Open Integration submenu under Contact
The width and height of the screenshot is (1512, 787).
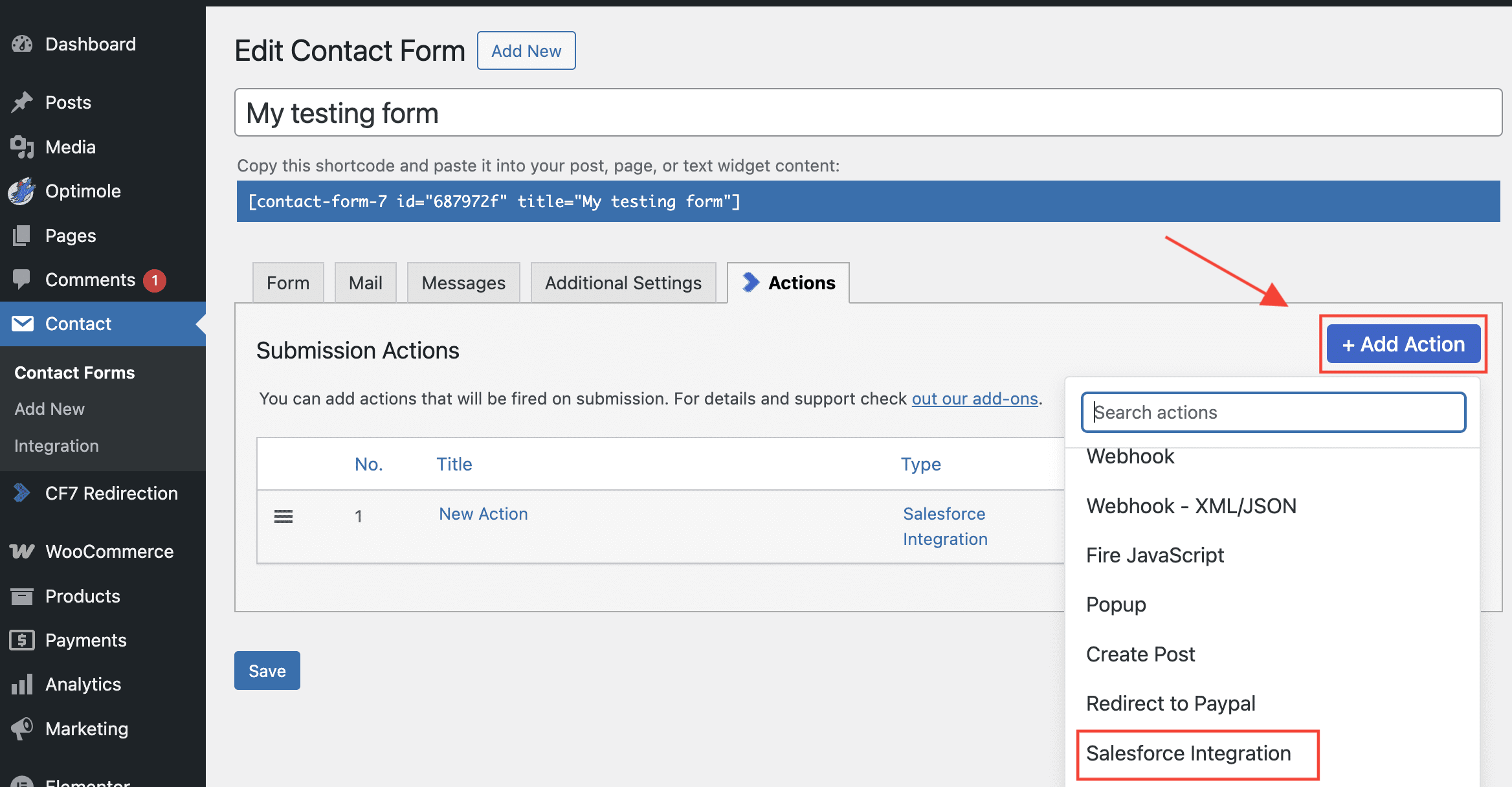pos(56,446)
